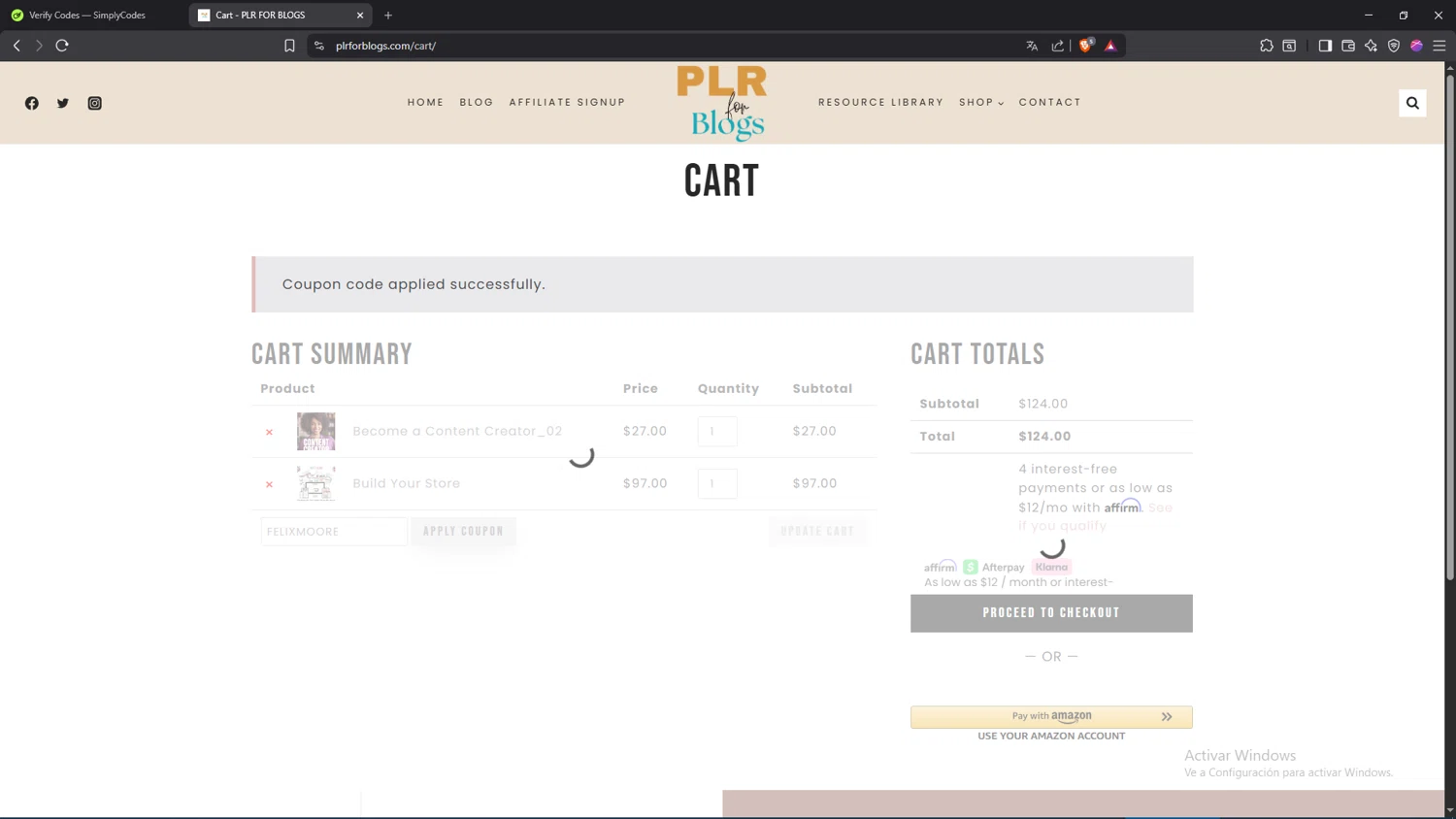This screenshot has height=819, width=1456.
Task: Bookmark this page icon
Action: coord(289,46)
